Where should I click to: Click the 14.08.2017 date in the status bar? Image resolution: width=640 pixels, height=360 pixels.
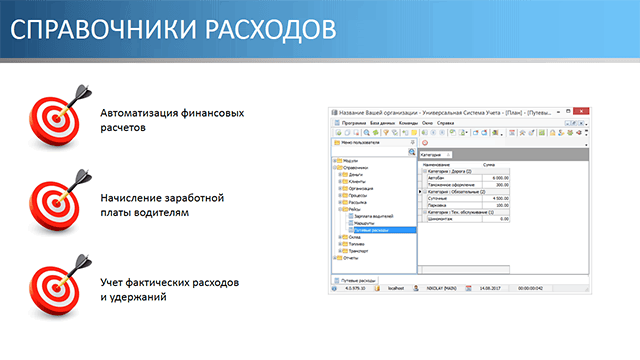(x=490, y=288)
